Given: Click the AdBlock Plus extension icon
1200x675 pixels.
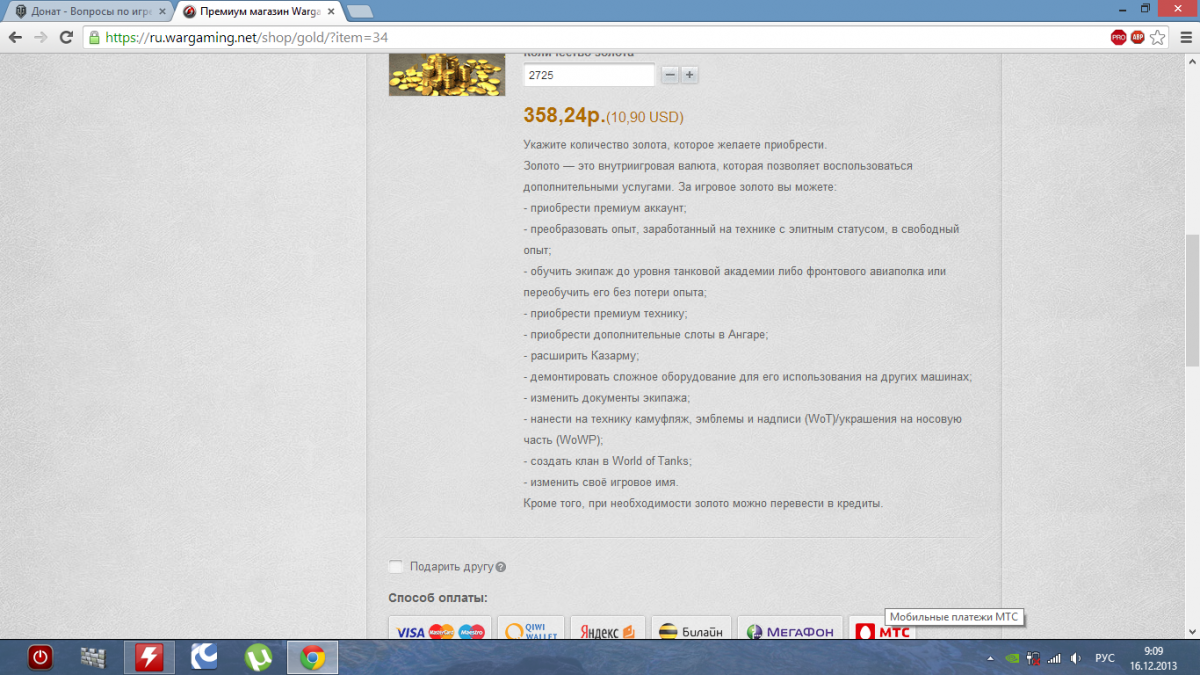Looking at the screenshot, I should tap(1138, 37).
